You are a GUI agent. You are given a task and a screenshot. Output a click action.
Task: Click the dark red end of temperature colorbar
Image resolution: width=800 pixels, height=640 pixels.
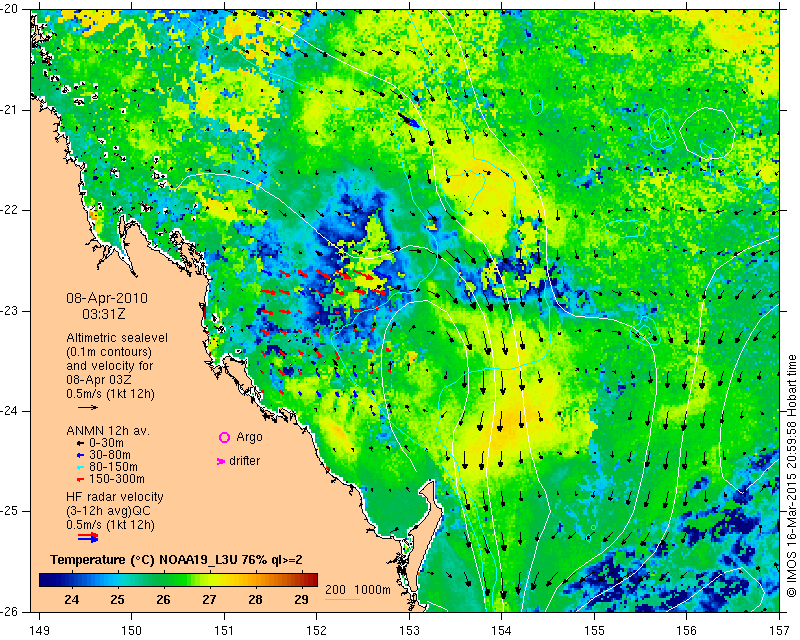[314, 580]
